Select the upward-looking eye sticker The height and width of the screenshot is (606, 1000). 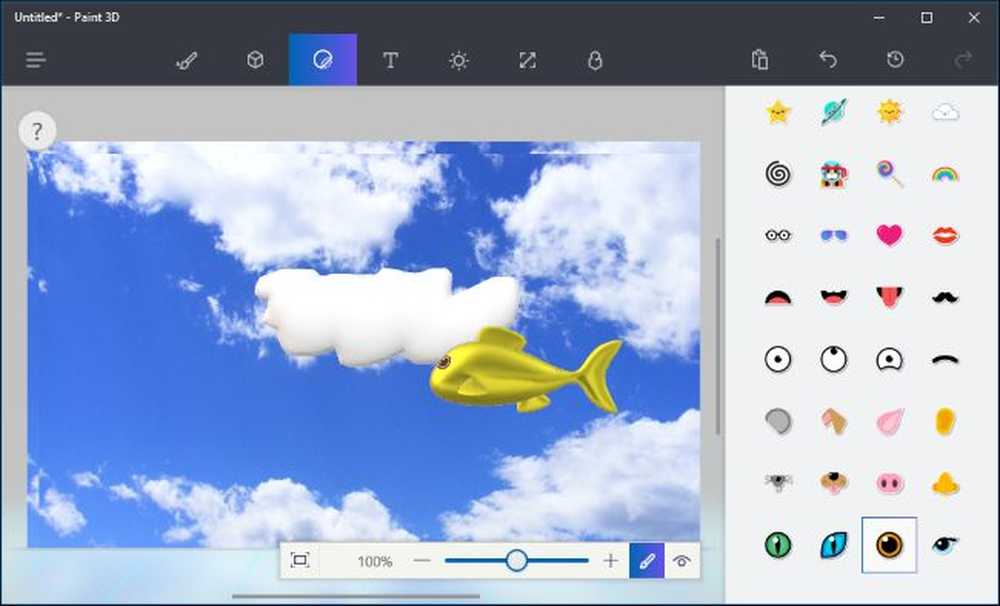click(x=834, y=359)
